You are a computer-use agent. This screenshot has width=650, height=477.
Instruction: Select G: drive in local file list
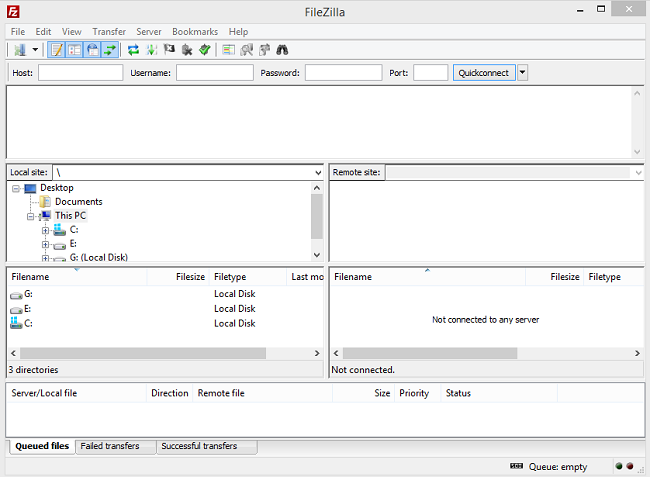[28, 294]
